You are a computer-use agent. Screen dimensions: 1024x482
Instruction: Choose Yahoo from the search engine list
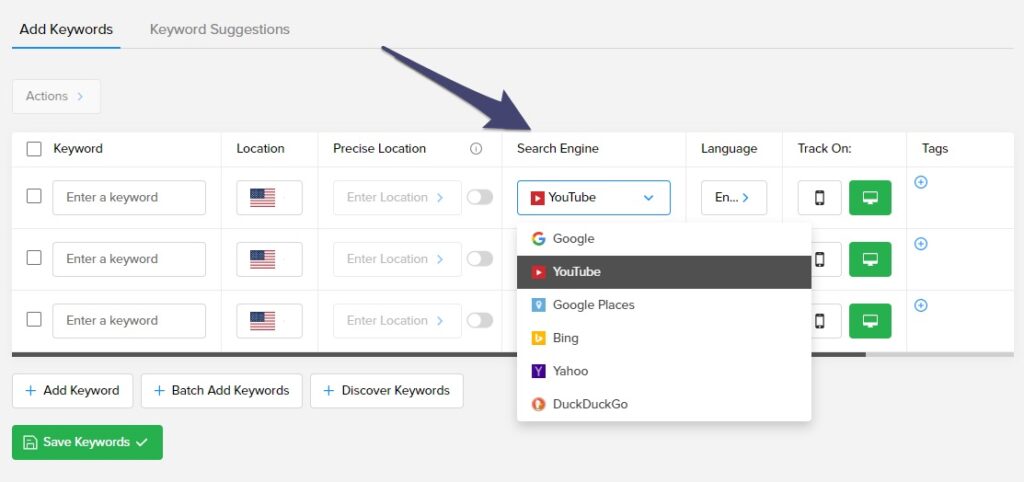tap(664, 371)
